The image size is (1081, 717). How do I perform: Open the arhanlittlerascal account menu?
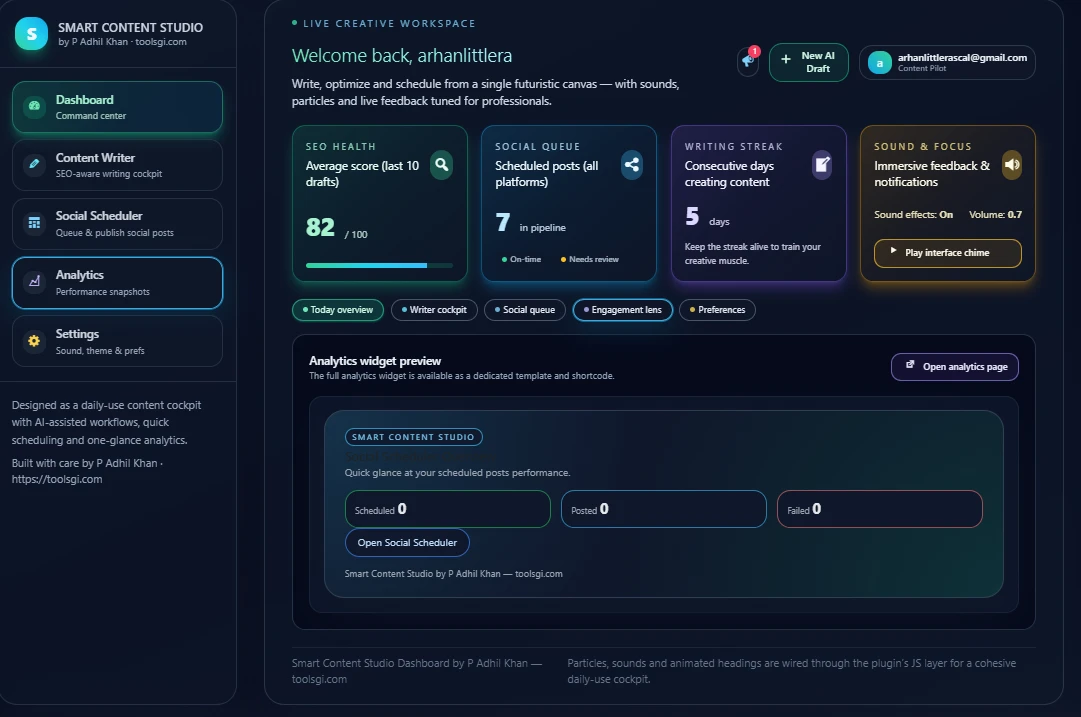(x=946, y=62)
